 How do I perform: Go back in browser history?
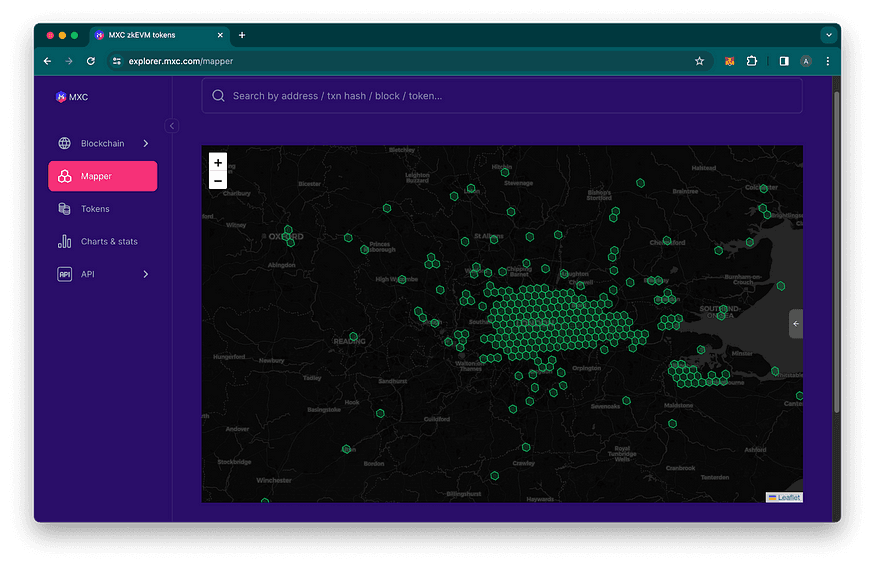coord(47,61)
